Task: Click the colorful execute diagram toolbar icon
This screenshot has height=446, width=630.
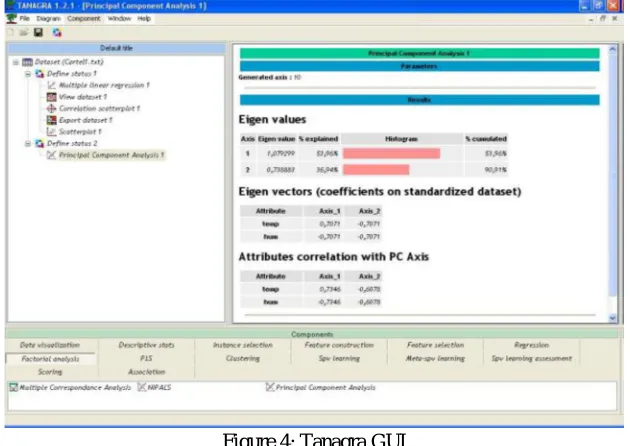Action: [57, 33]
